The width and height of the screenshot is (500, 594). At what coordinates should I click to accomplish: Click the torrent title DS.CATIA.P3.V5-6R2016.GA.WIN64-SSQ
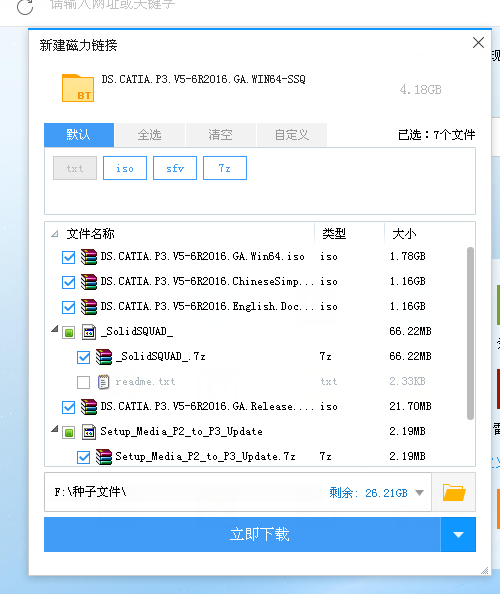(203, 79)
